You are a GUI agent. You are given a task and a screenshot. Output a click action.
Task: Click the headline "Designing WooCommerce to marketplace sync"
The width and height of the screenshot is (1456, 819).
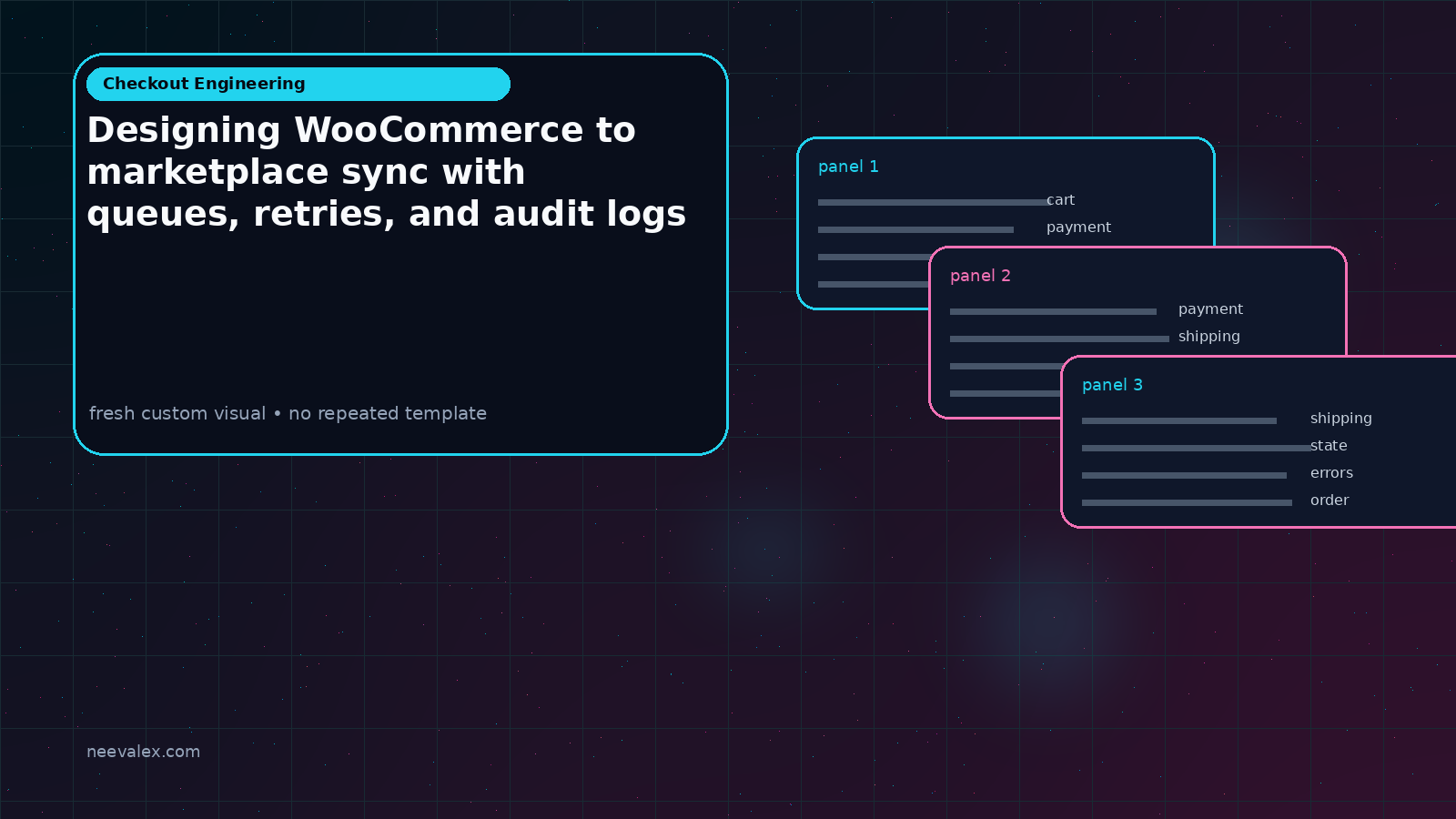coord(387,172)
